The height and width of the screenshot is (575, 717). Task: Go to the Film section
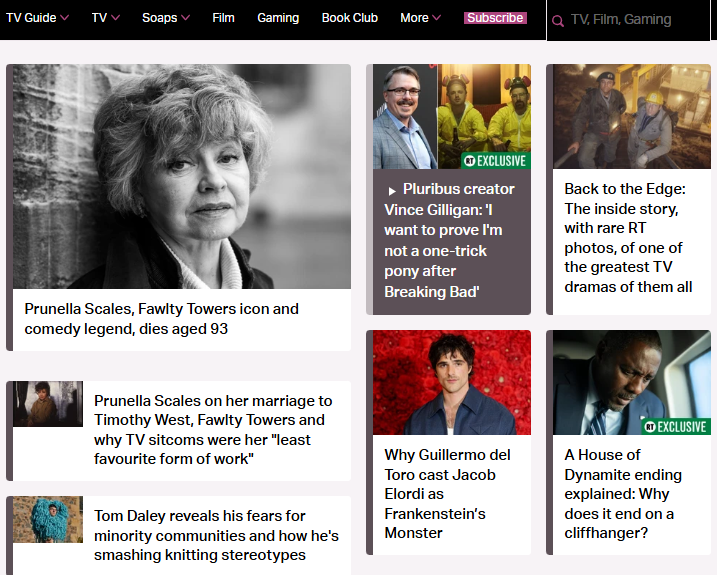[x=223, y=18]
